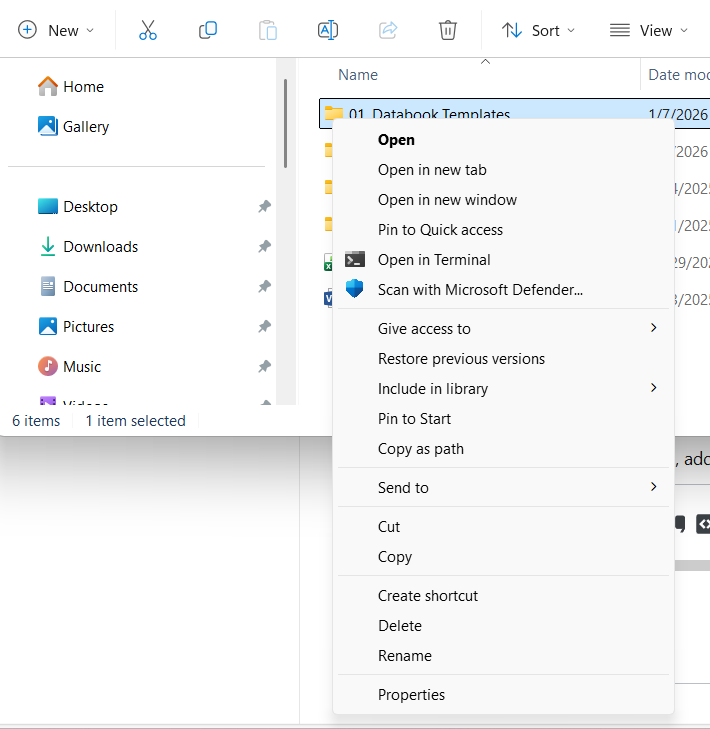Open Downloads quick access folder

coord(100,247)
